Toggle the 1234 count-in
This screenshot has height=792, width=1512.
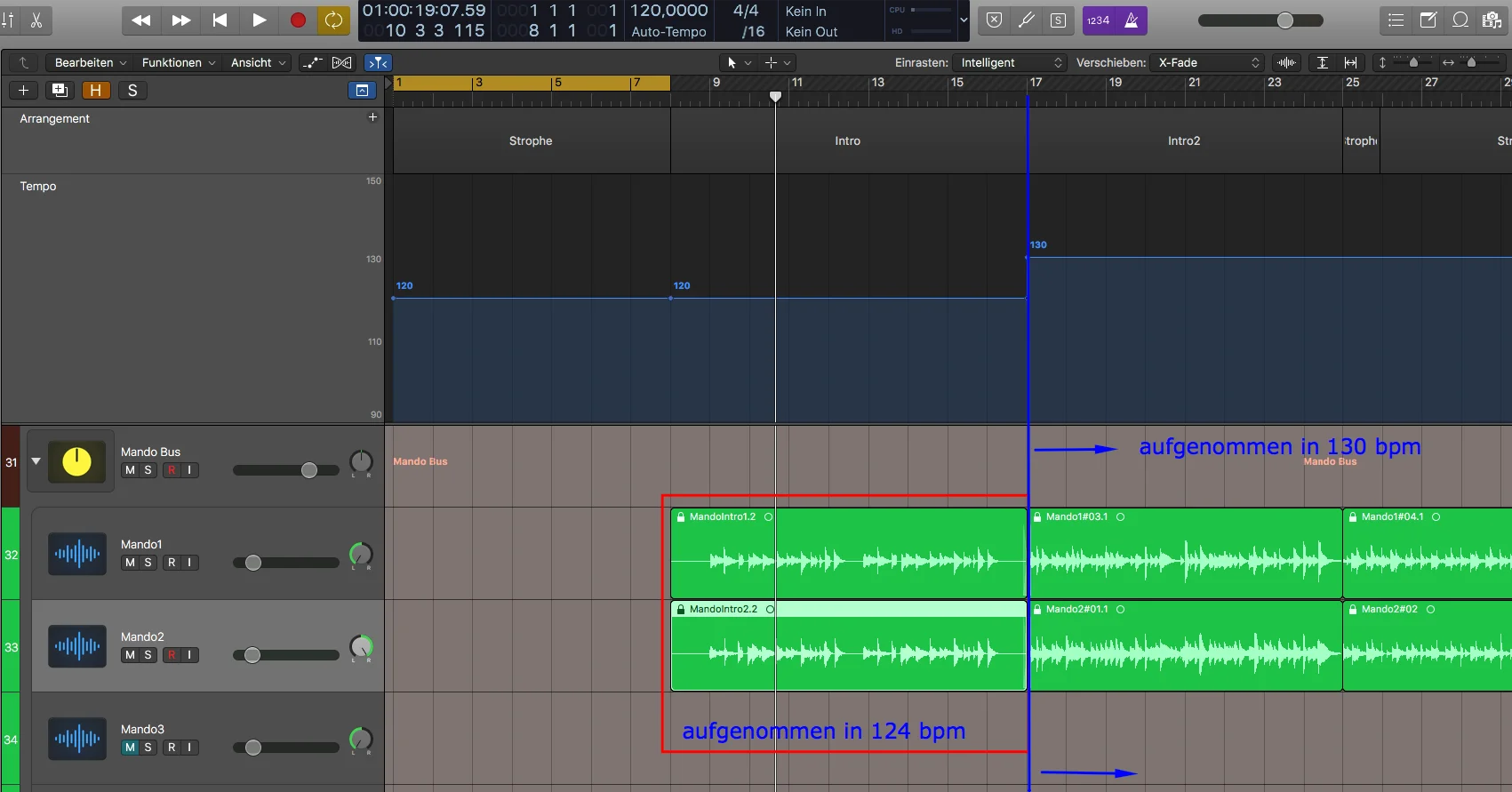coord(1099,20)
